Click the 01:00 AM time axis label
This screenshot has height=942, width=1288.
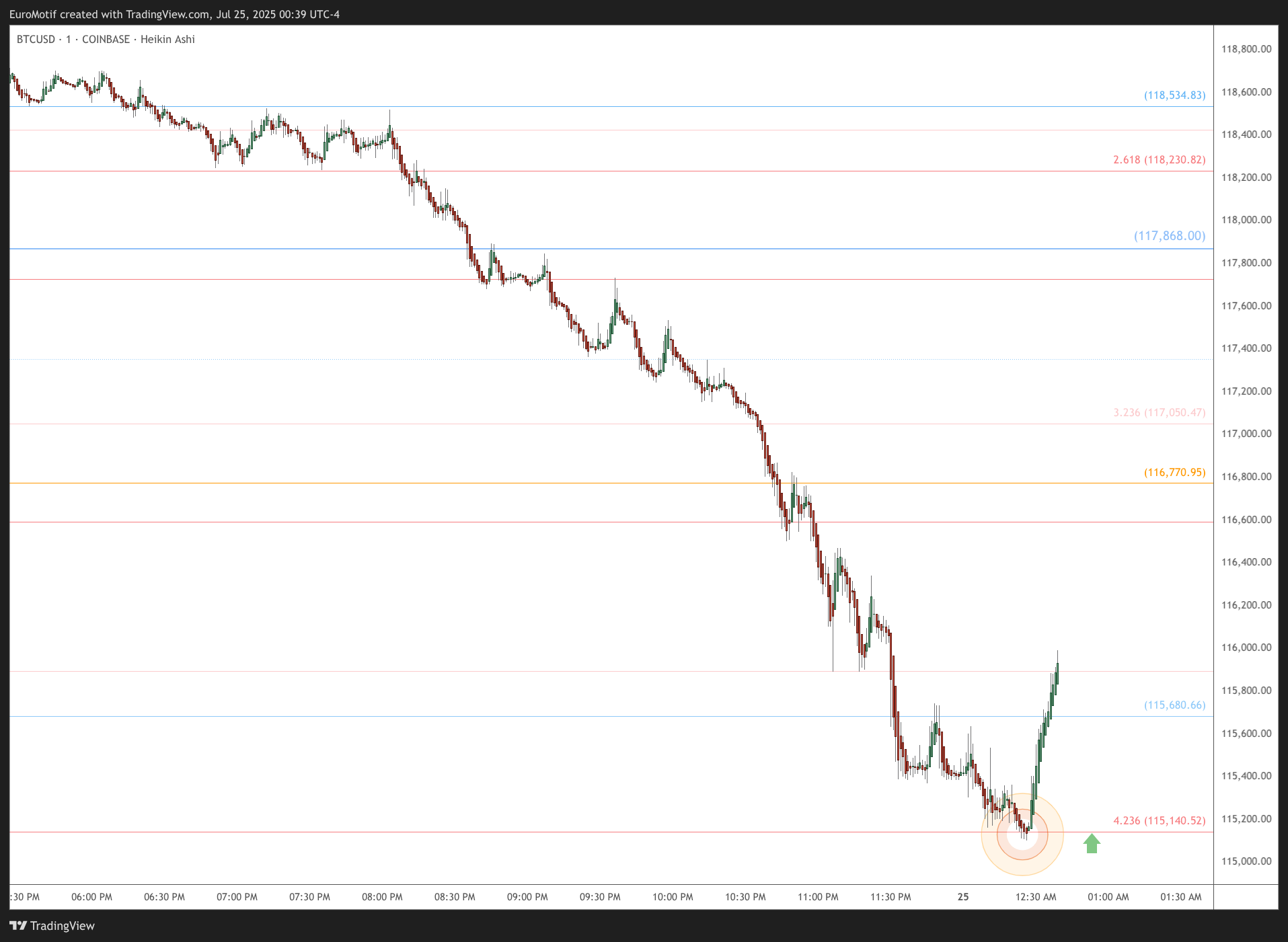tap(1108, 897)
